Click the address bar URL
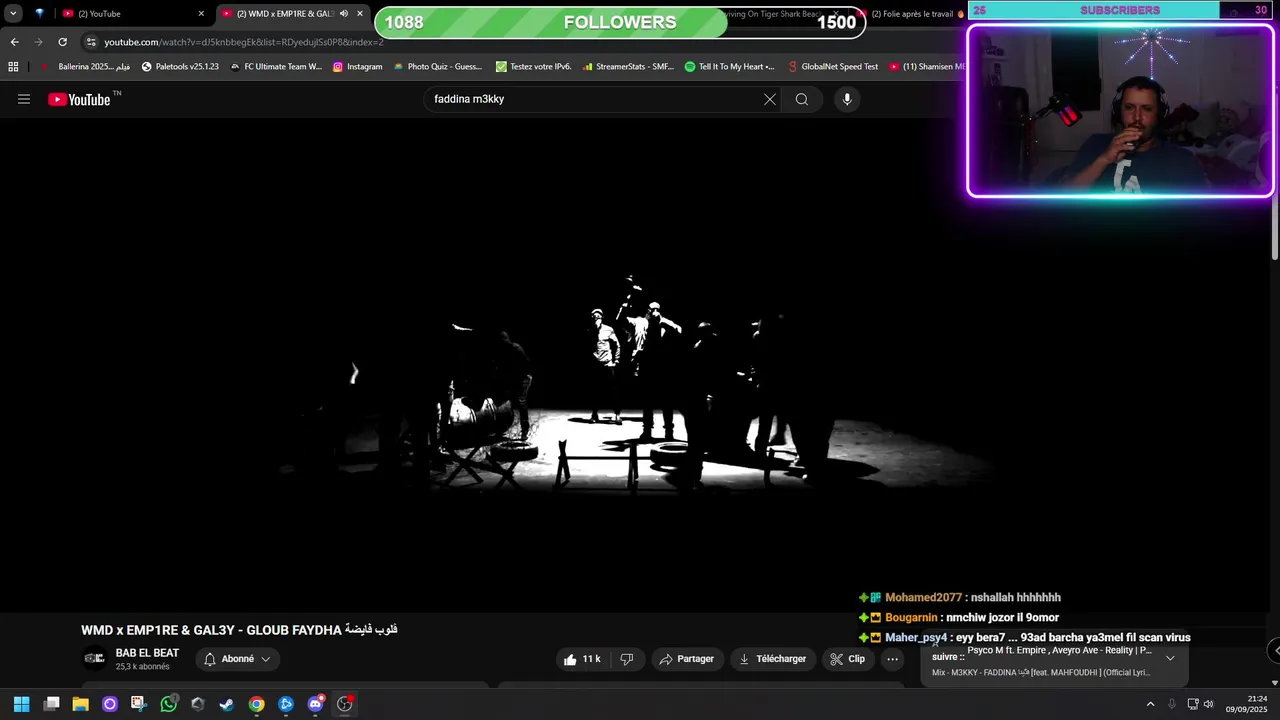Viewport: 1280px width, 720px height. coord(243,42)
